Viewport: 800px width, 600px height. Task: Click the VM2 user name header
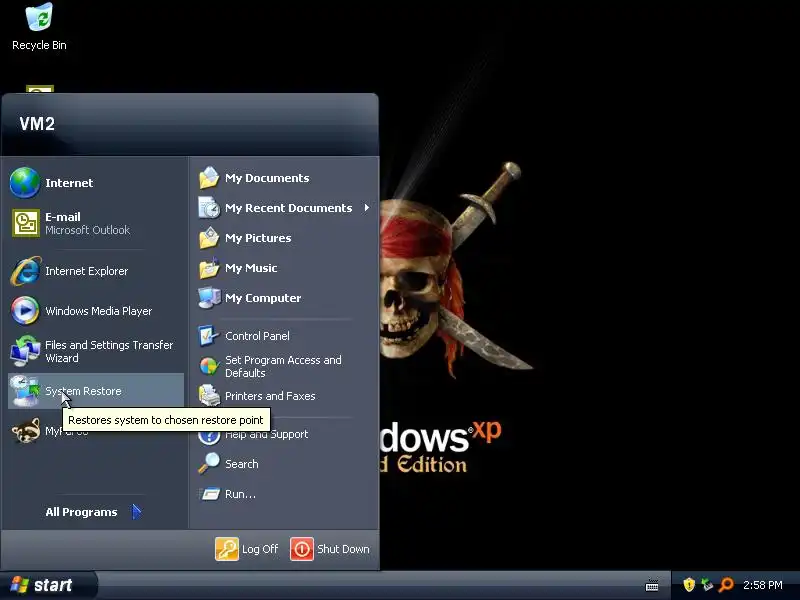click(x=37, y=123)
